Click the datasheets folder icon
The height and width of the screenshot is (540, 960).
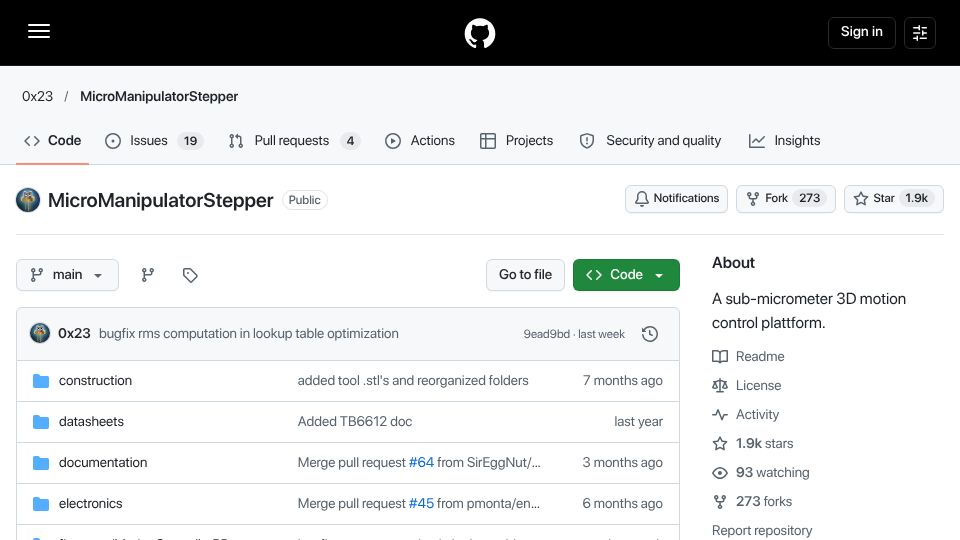(41, 422)
